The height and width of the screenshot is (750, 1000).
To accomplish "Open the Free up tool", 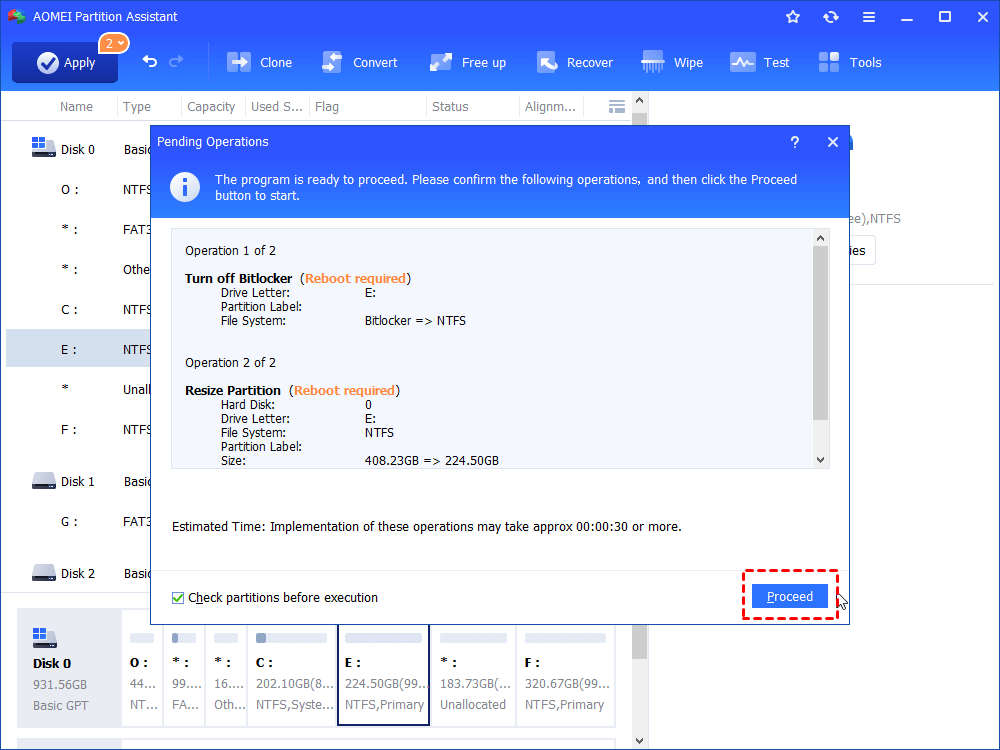I will coord(467,62).
